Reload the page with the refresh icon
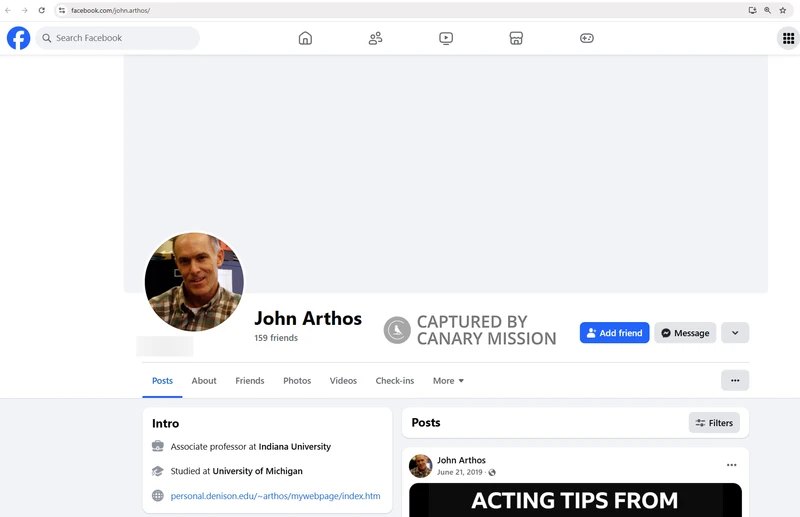Viewport: 800px width, 517px height. 42,10
